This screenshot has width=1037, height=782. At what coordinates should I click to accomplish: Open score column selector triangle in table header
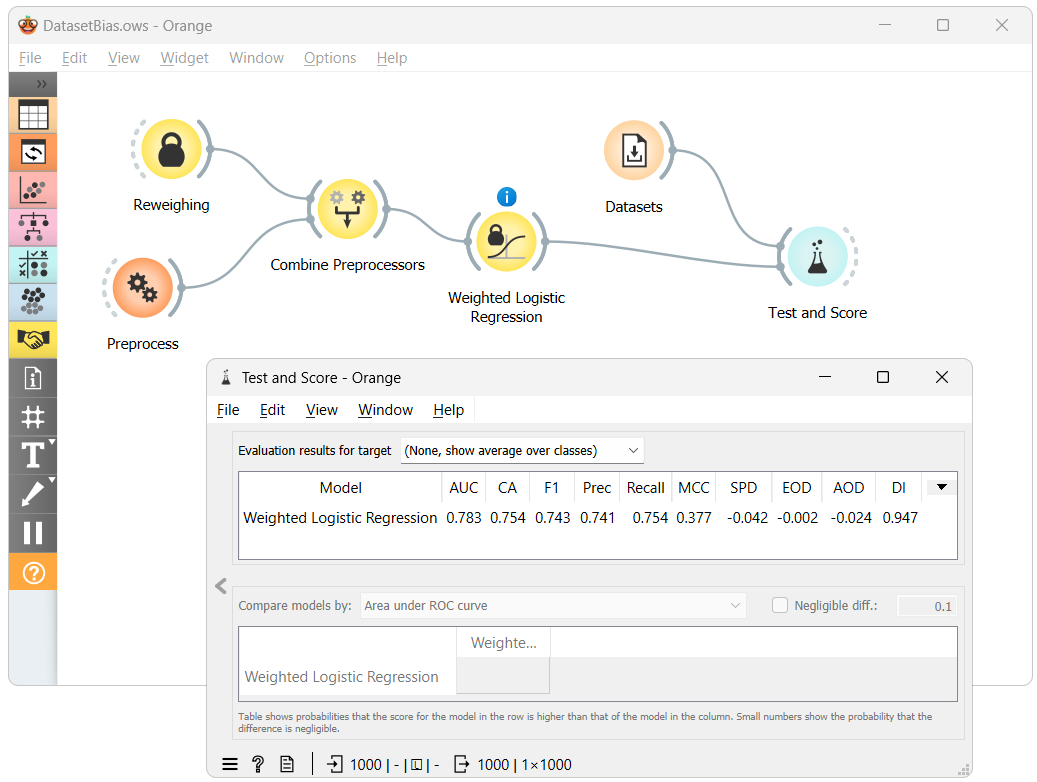(942, 488)
